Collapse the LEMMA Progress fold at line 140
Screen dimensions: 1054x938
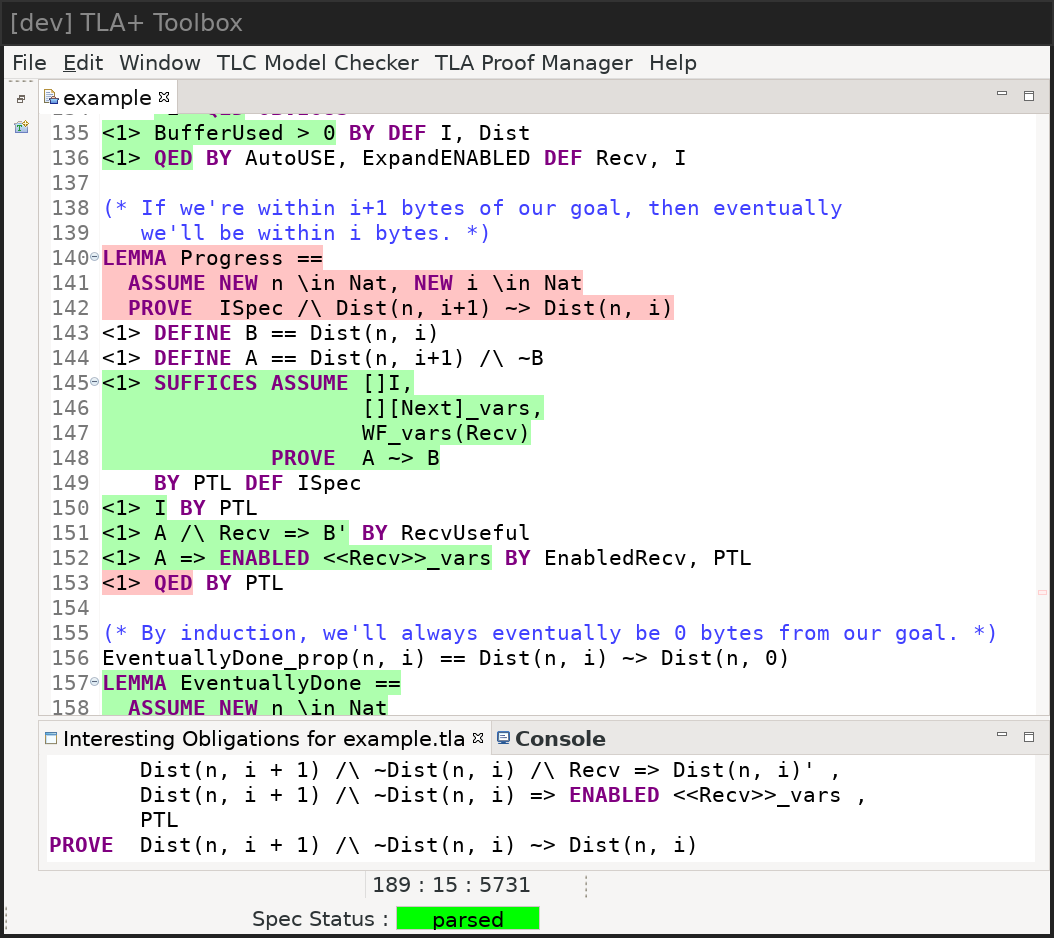click(x=95, y=257)
